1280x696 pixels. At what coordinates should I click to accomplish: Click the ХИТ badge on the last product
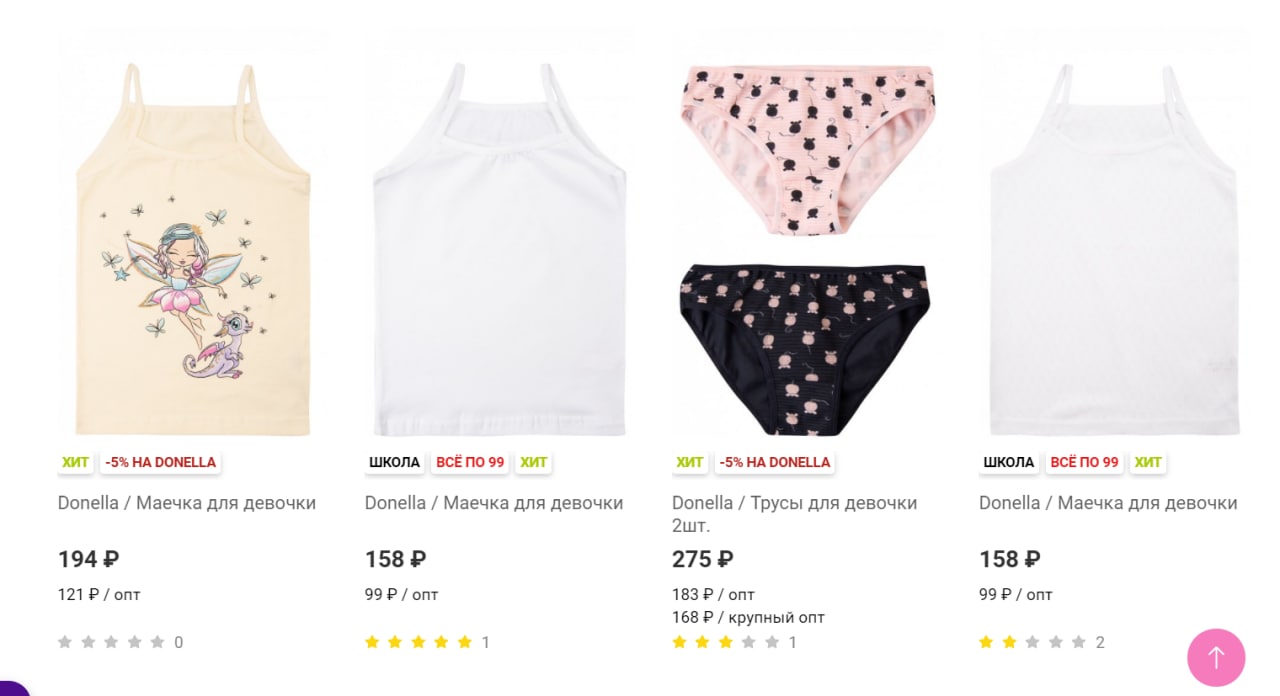(x=1148, y=462)
